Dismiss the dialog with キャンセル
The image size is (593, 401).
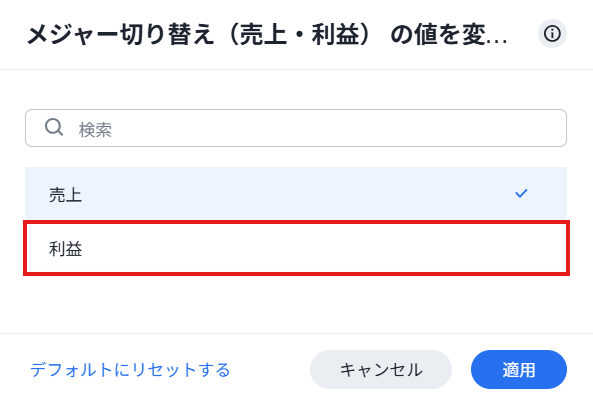[x=381, y=370]
